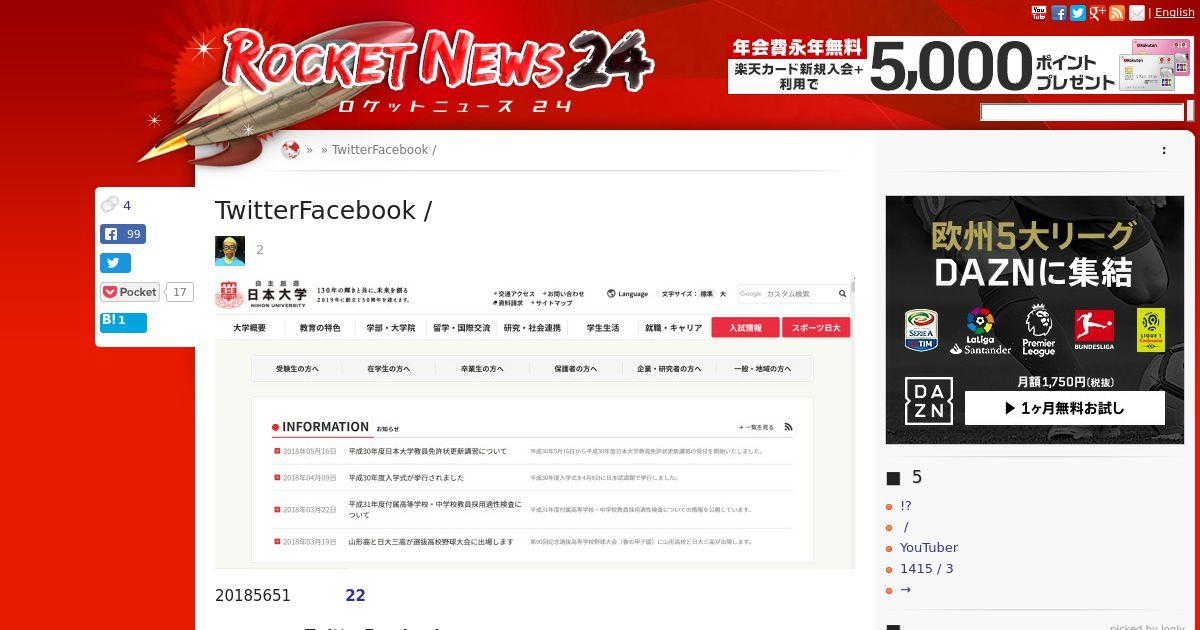Open sidebar ranking link '!?'
The height and width of the screenshot is (630, 1200).
tap(906, 506)
